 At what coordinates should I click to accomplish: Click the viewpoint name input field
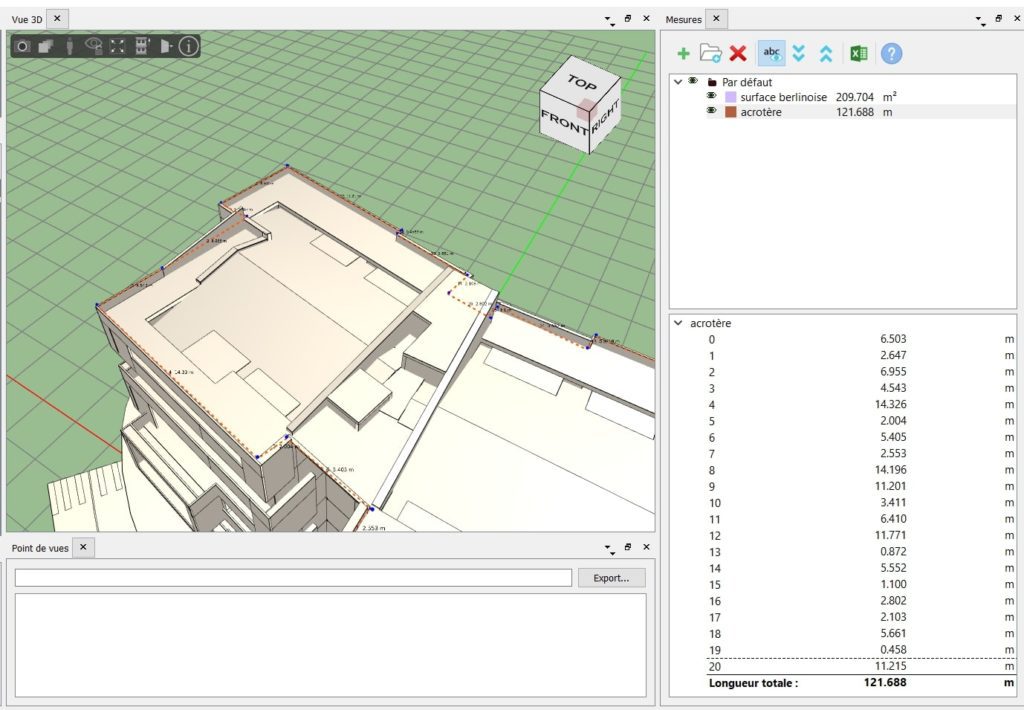(293, 577)
